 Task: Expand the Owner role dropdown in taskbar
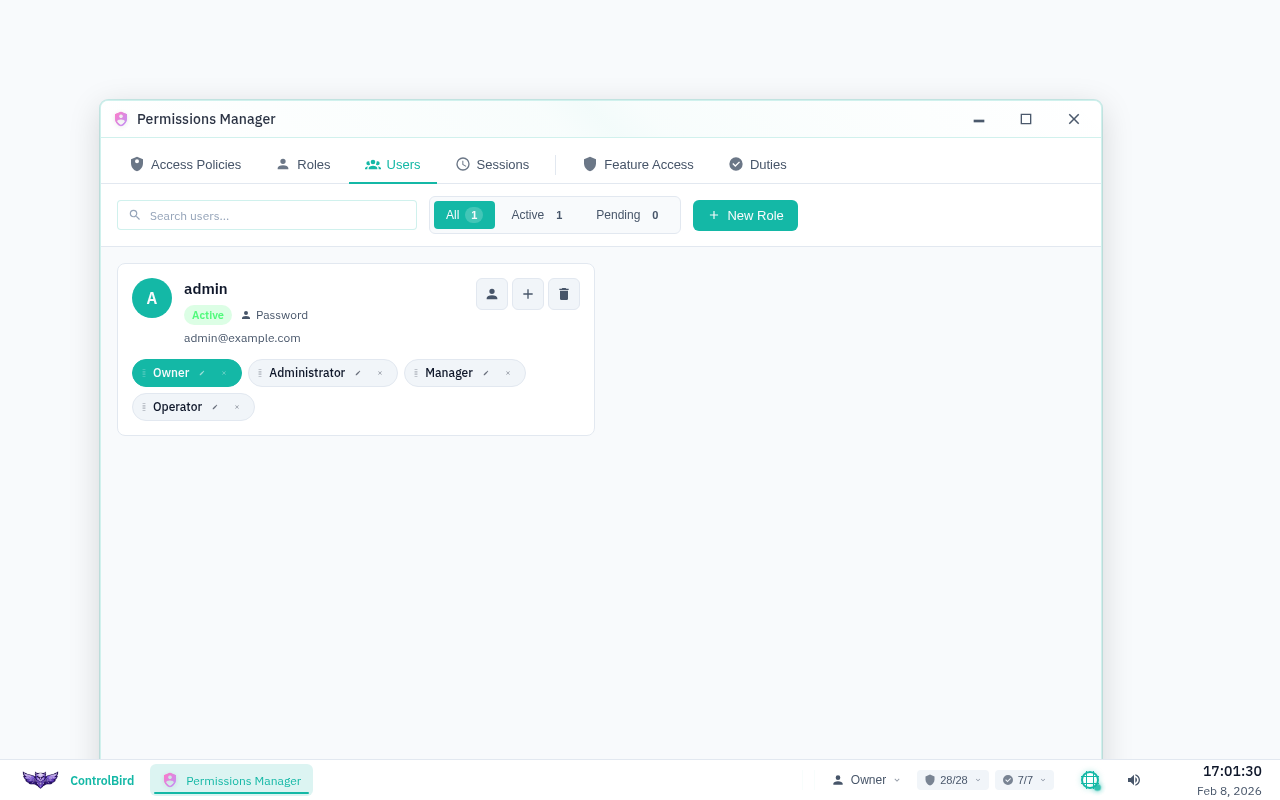coord(866,780)
